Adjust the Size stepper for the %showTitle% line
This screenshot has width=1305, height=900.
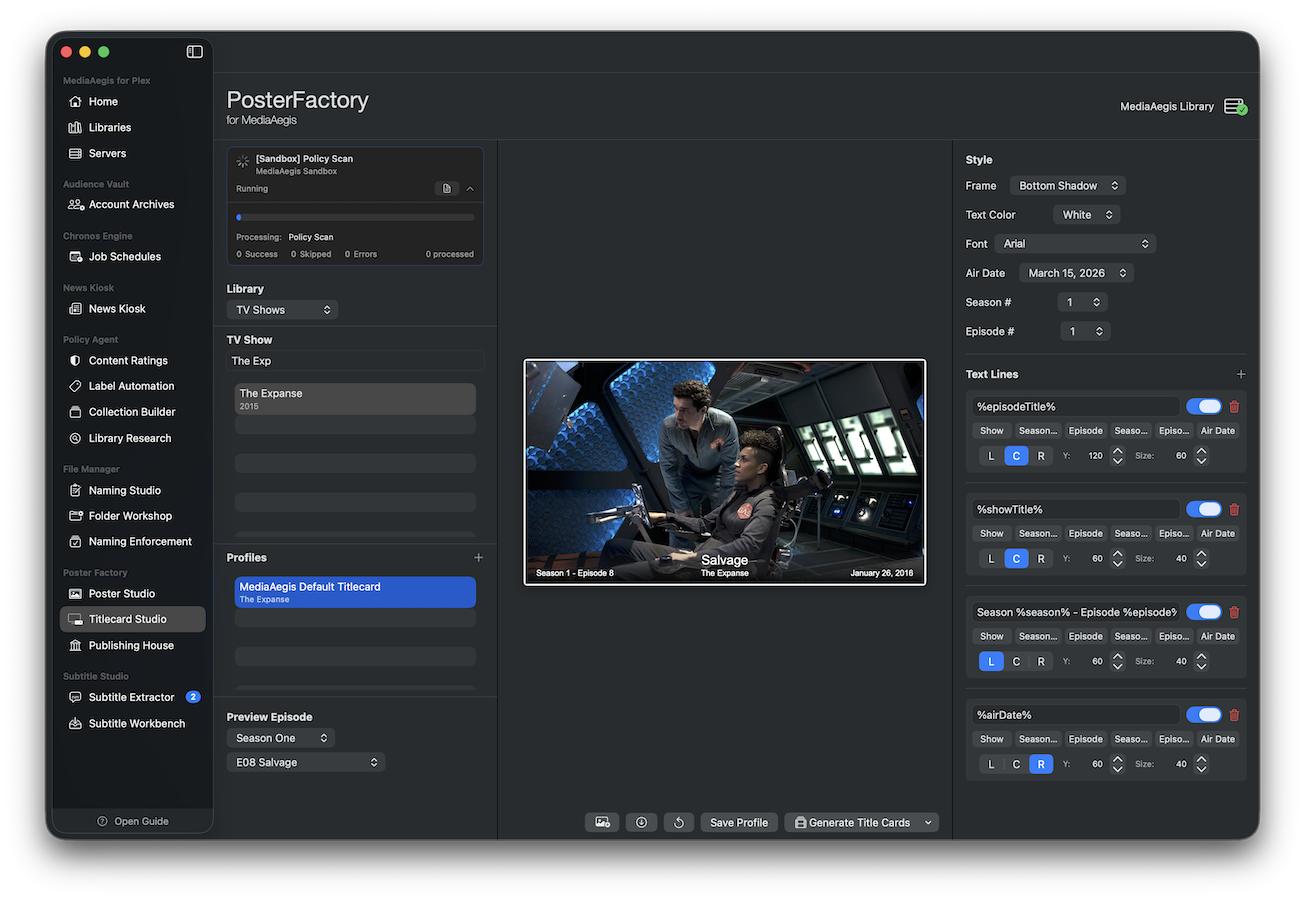(x=1201, y=559)
